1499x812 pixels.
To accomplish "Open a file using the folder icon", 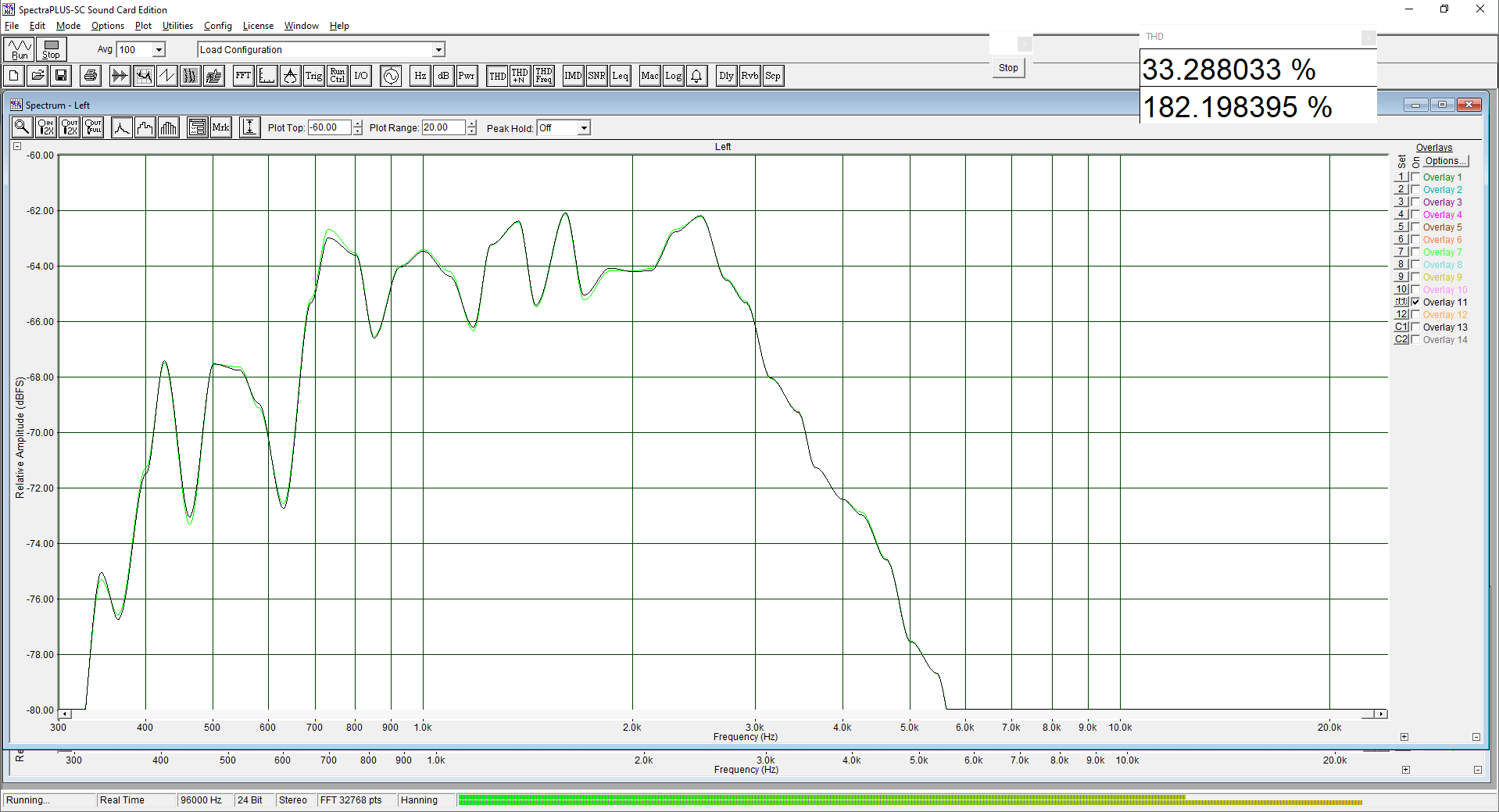I will coord(38,76).
